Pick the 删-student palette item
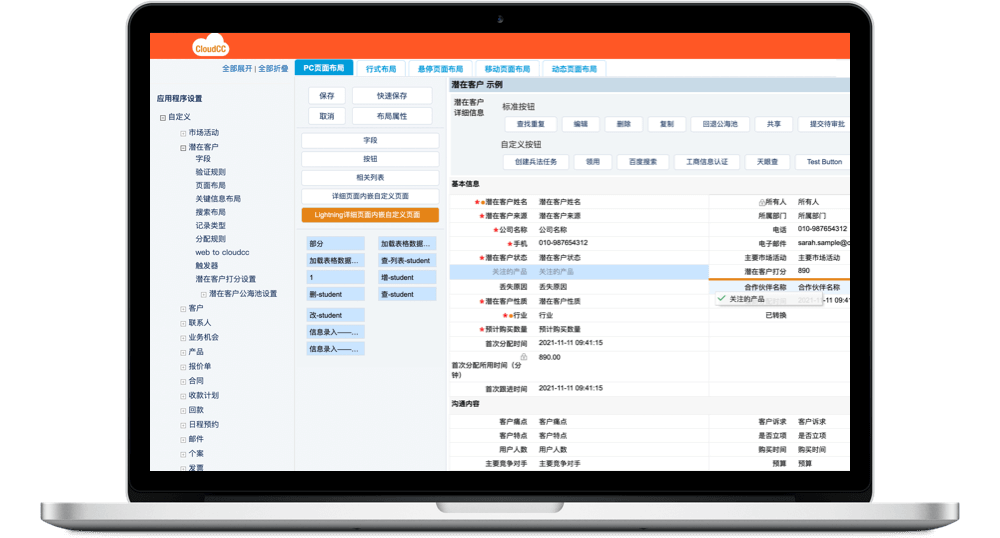 (335, 294)
